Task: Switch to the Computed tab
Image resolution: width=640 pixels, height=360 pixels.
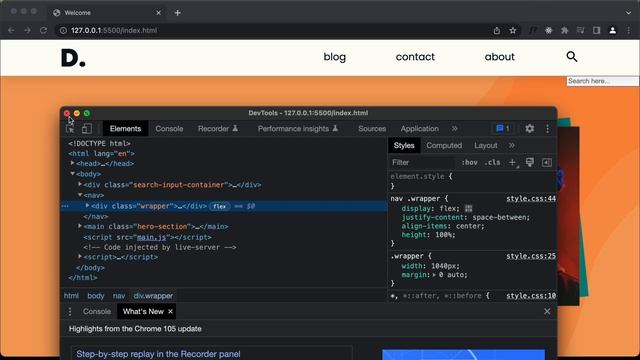Action: point(444,145)
